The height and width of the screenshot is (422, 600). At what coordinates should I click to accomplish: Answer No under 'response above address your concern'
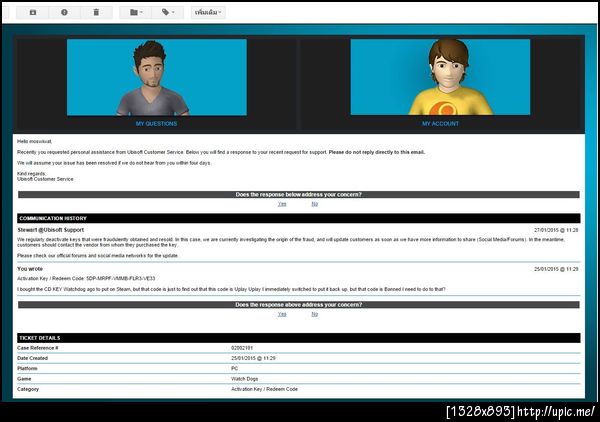[315, 314]
